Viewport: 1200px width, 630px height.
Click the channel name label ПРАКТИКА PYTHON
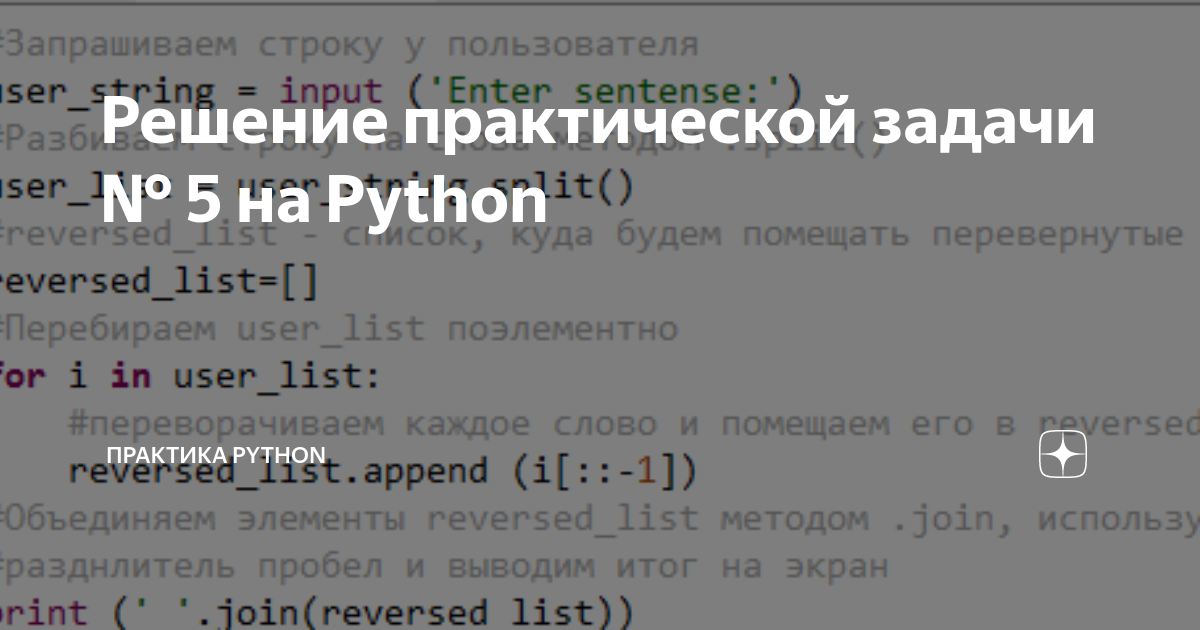[214, 455]
